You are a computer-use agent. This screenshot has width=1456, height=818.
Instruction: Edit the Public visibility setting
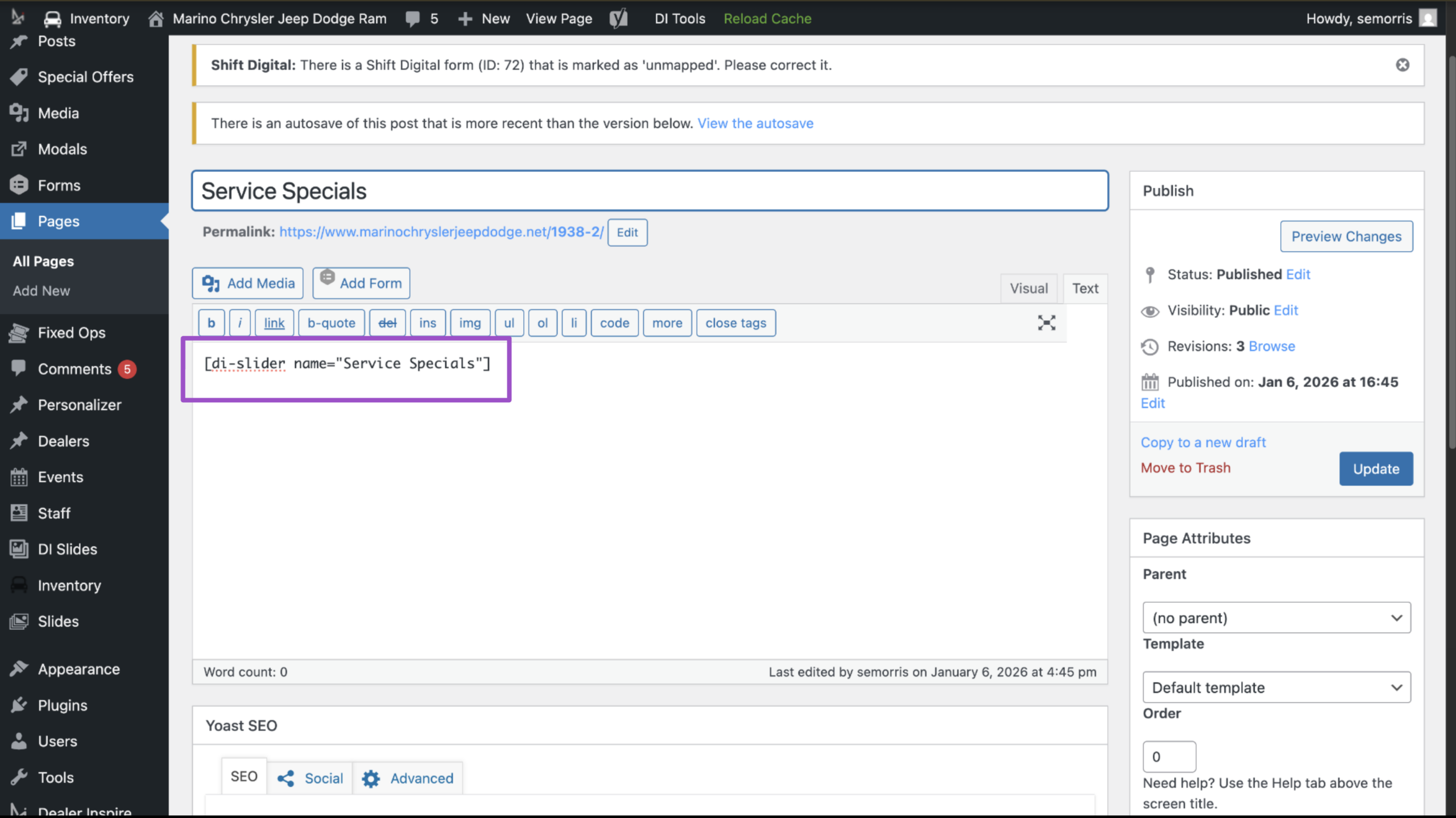pos(1285,310)
